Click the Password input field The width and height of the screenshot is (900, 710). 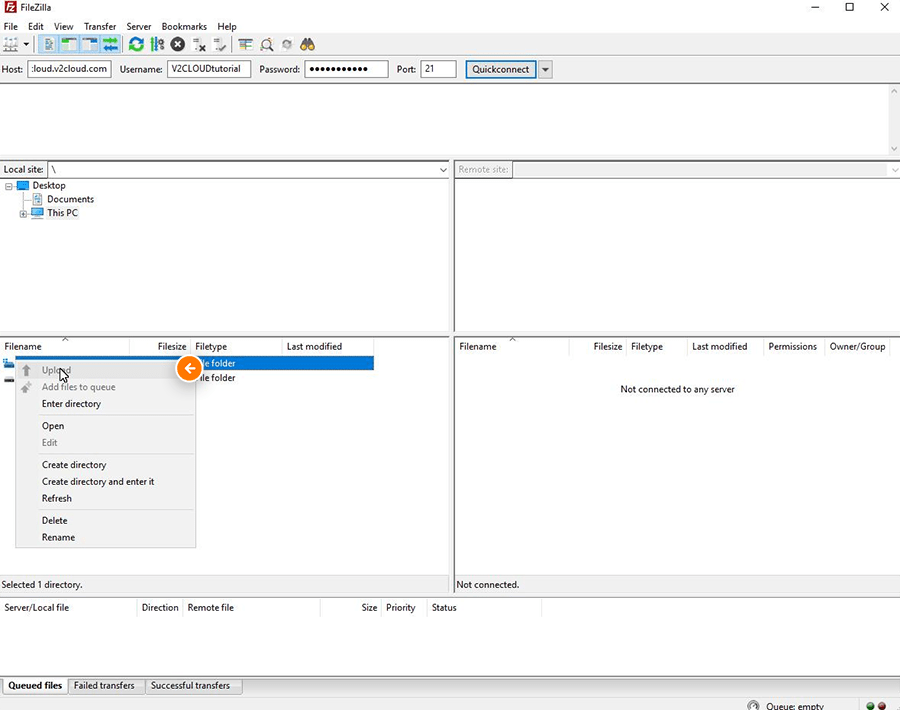pyautogui.click(x=346, y=69)
